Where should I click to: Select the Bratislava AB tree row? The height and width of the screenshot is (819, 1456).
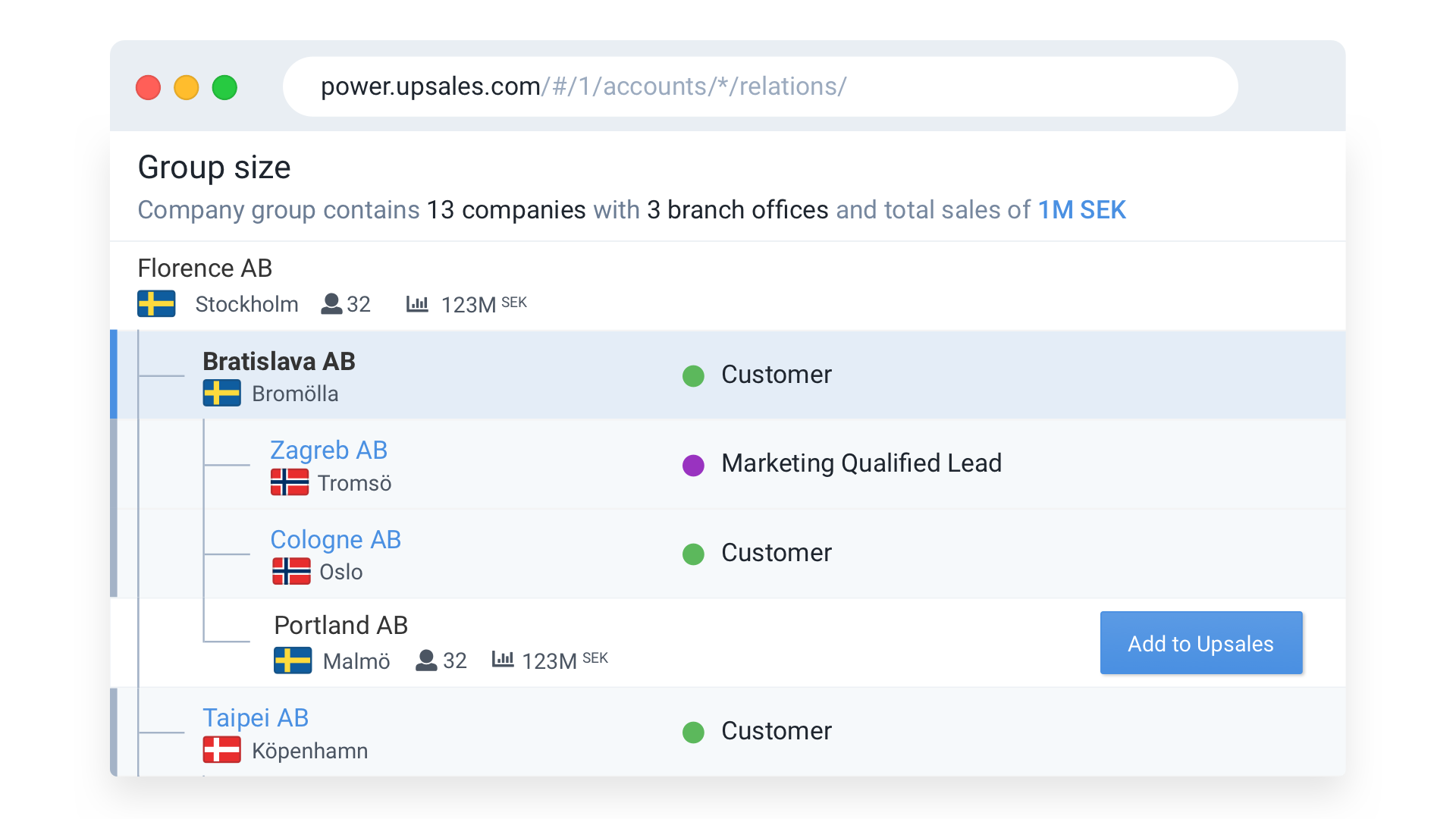(x=728, y=375)
